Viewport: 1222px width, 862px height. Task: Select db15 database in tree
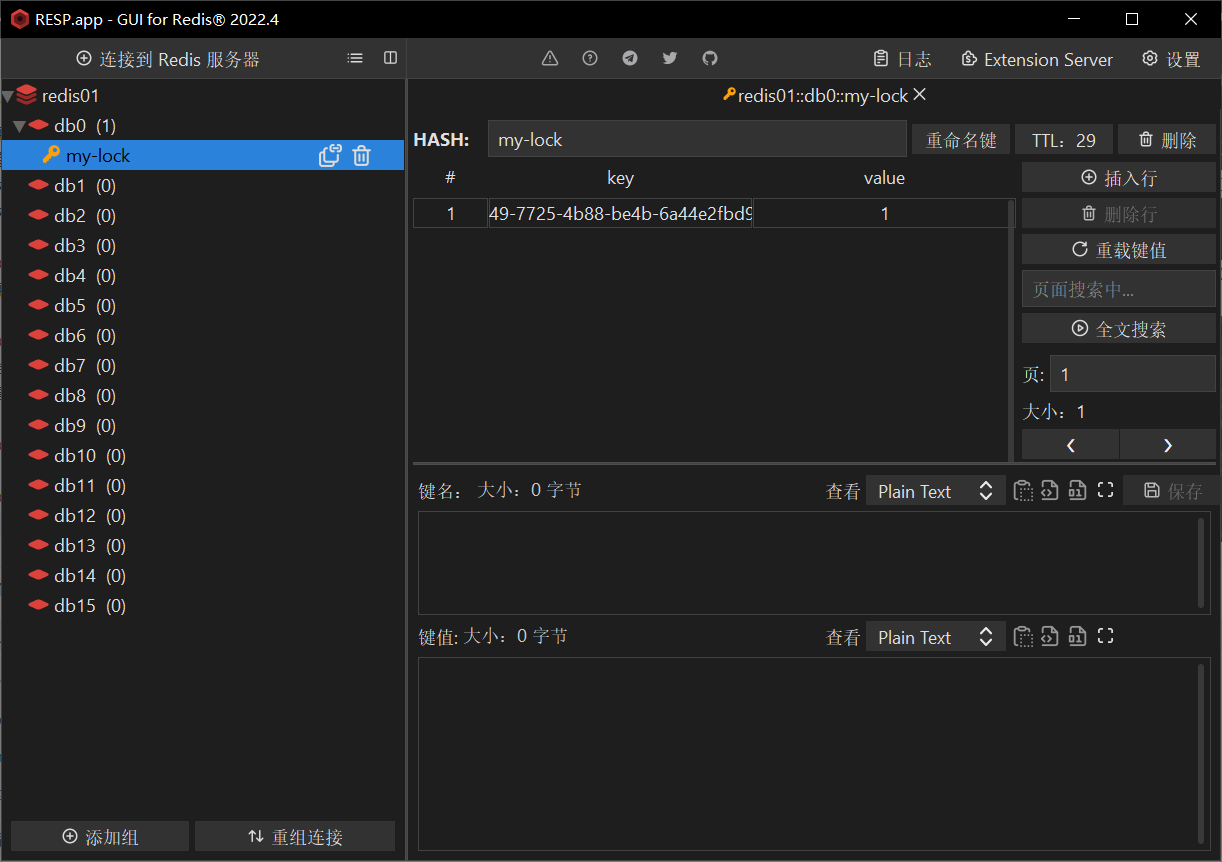[202, 606]
